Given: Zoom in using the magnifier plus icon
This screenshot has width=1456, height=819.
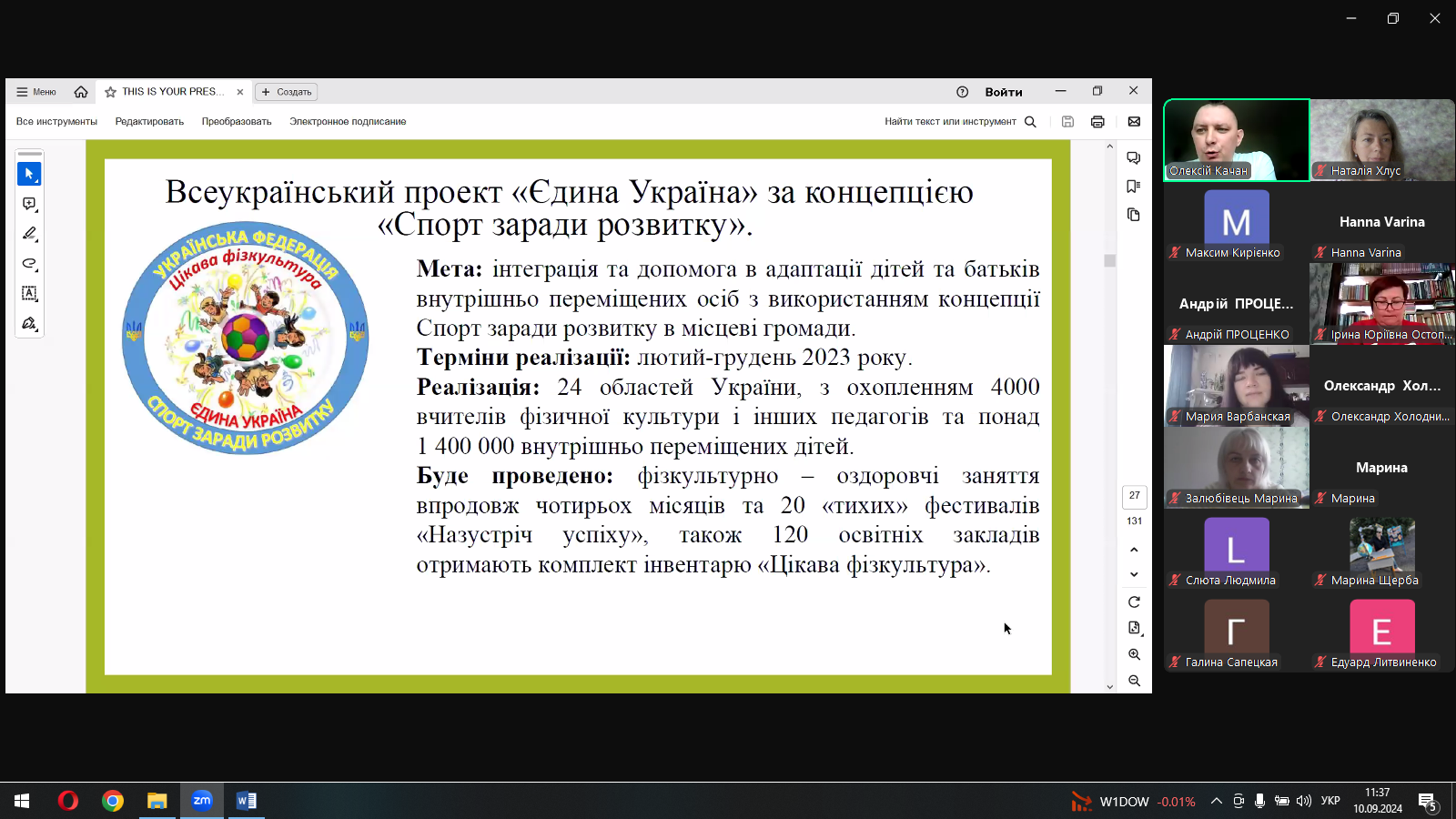Looking at the screenshot, I should (1134, 654).
